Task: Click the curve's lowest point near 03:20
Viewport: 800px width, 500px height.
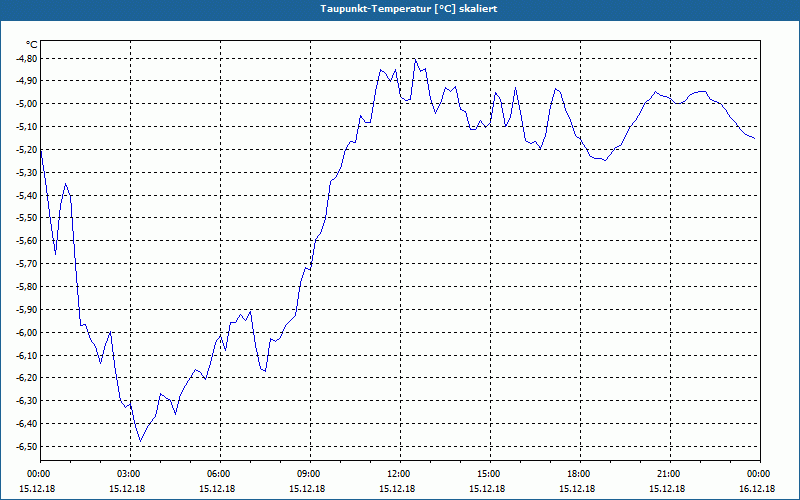Action: pyautogui.click(x=141, y=441)
